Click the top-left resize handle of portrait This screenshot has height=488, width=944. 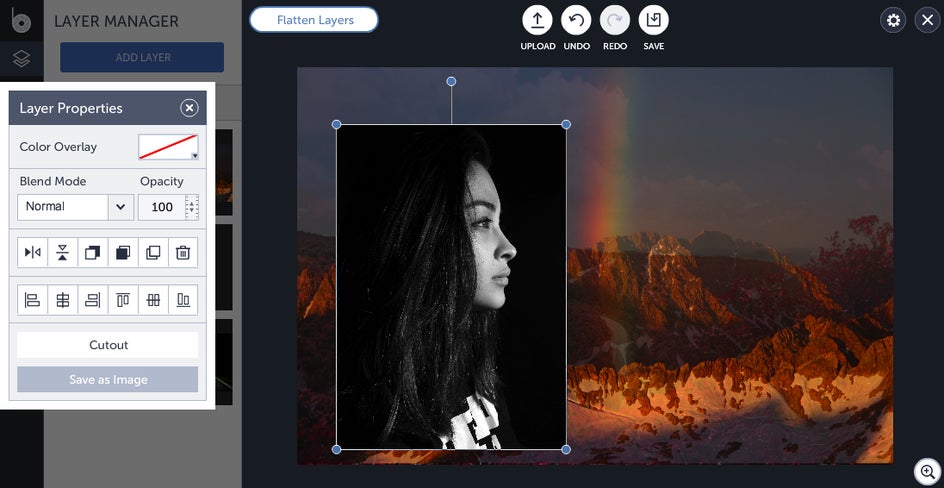pos(337,125)
